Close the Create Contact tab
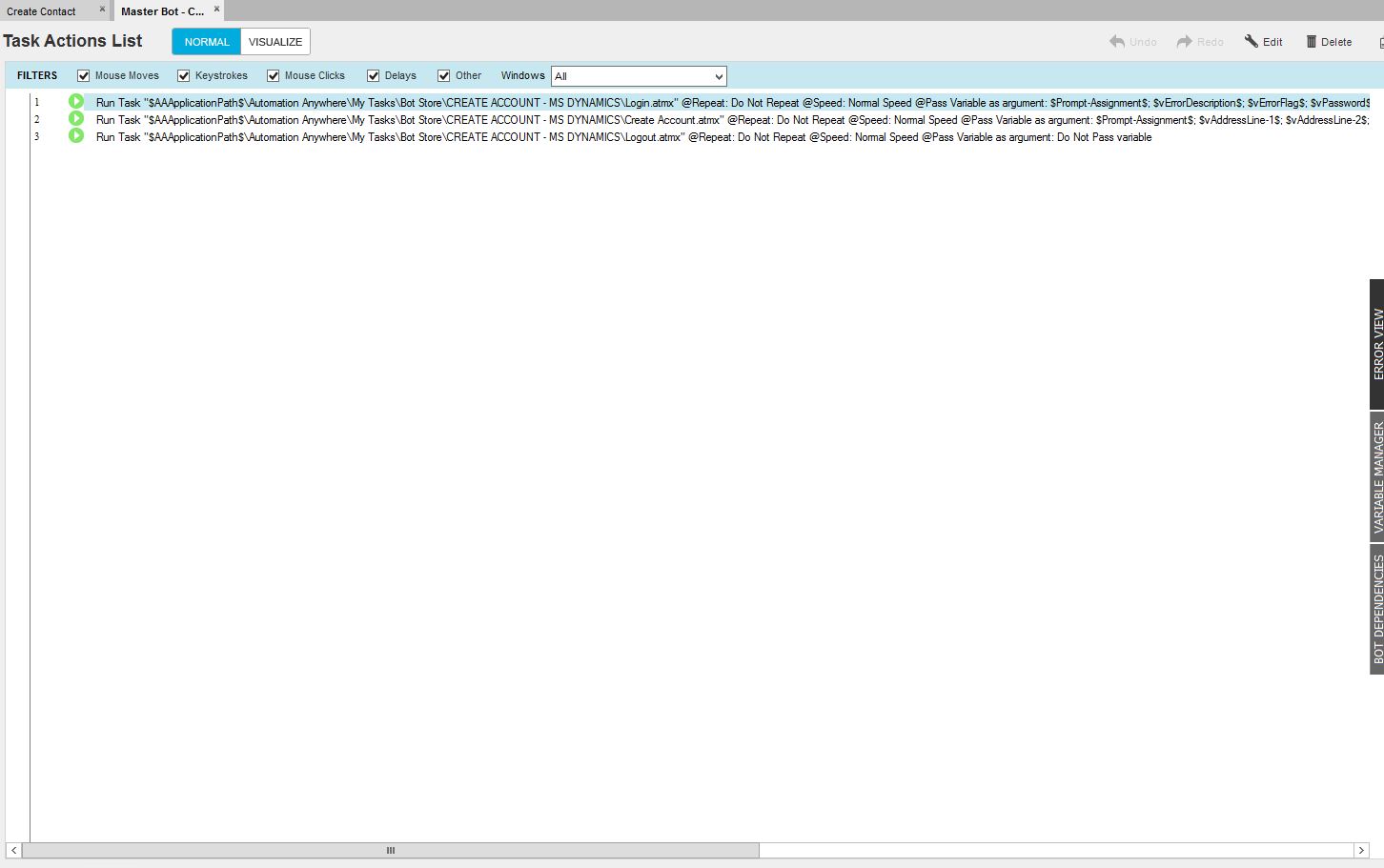Screen dimensions: 1384x868 [102, 10]
